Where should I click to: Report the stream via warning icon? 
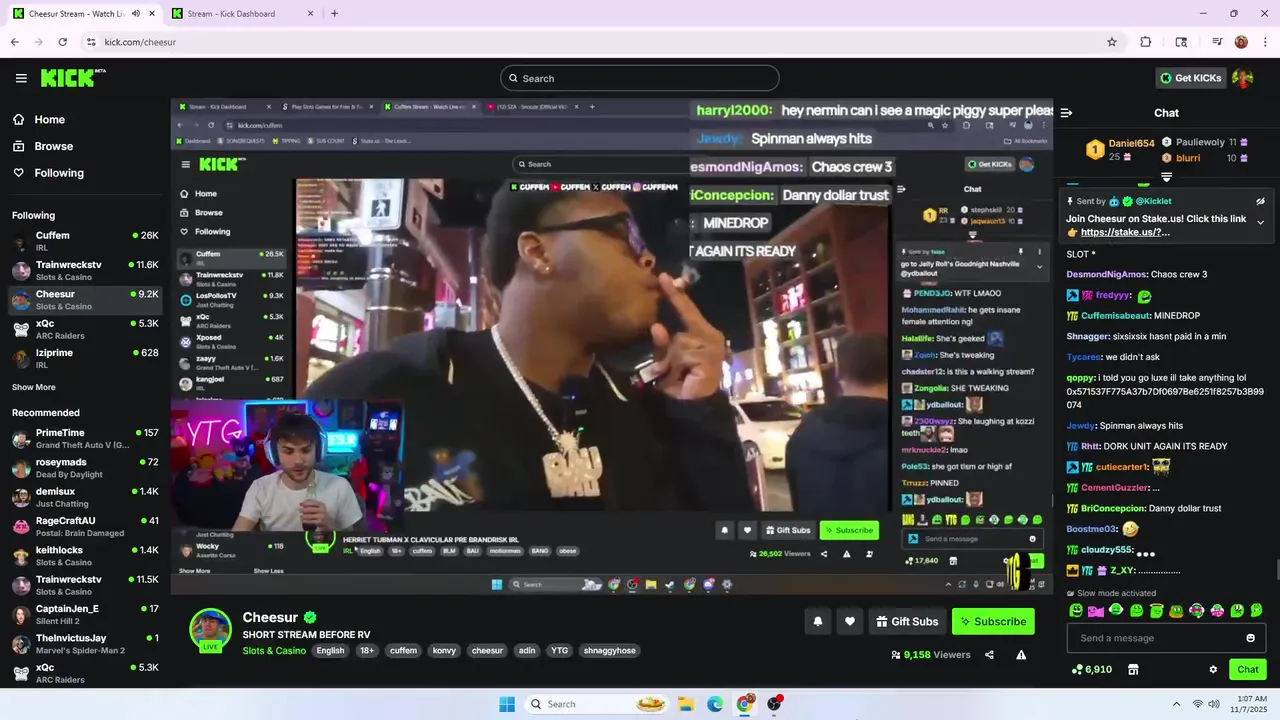click(1021, 655)
